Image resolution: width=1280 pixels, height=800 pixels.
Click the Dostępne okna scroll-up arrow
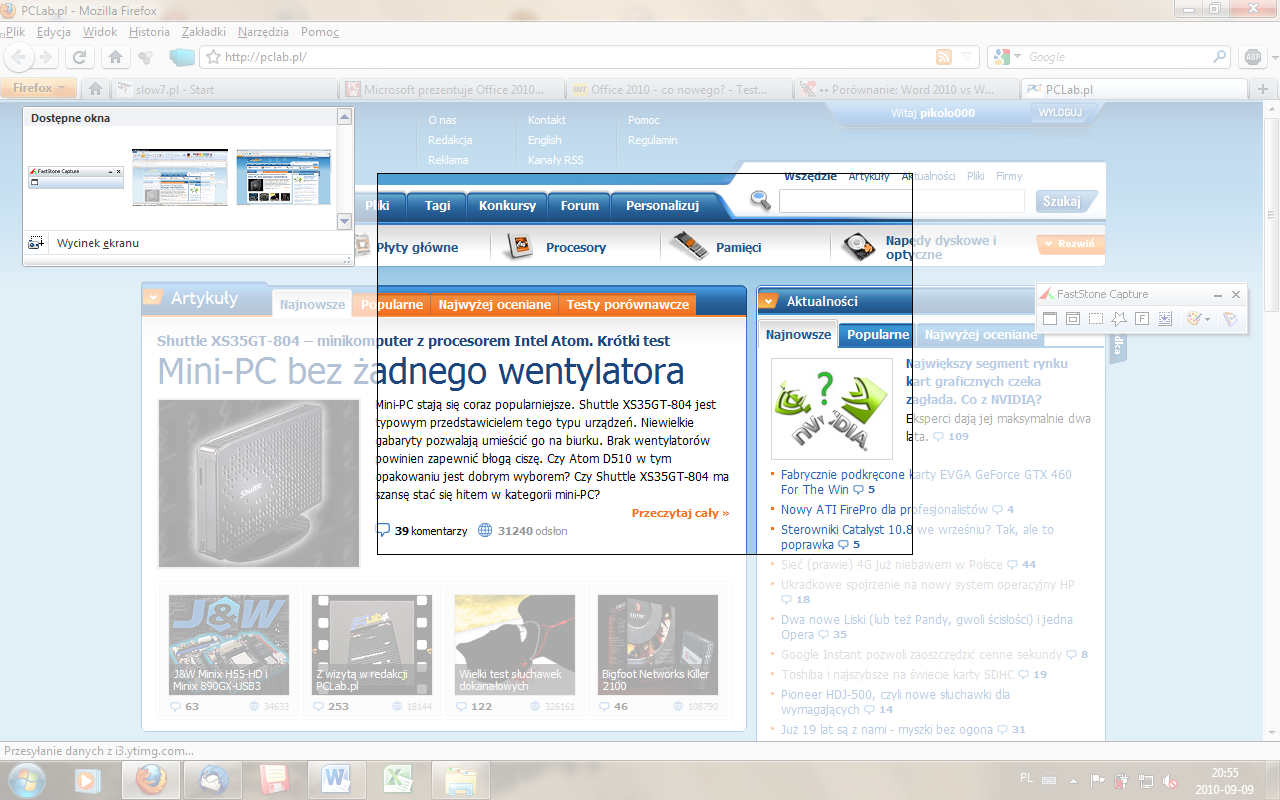pos(345,118)
